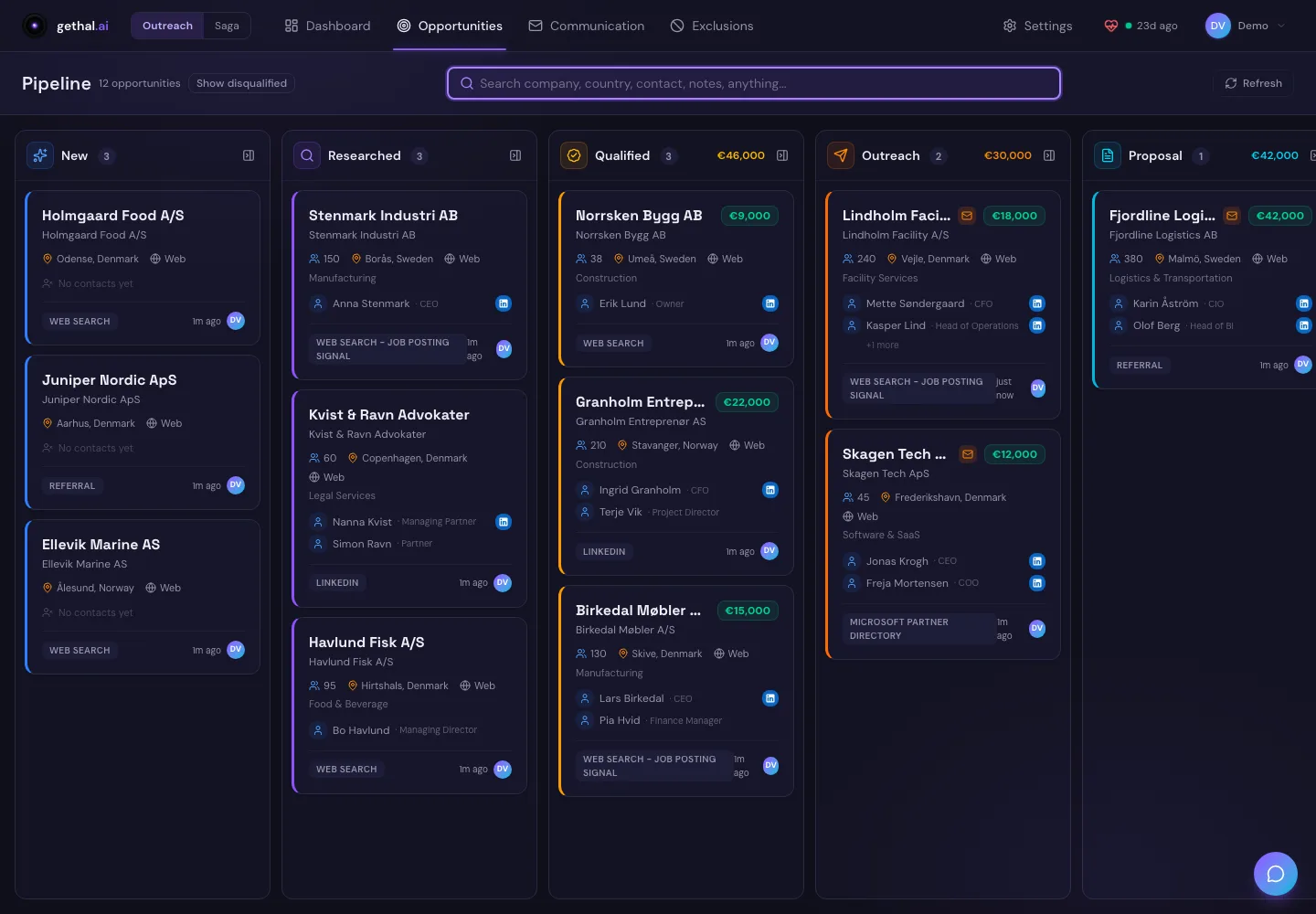Go to the Exclusions tab
Screen dimensions: 1316x914
[712, 26]
